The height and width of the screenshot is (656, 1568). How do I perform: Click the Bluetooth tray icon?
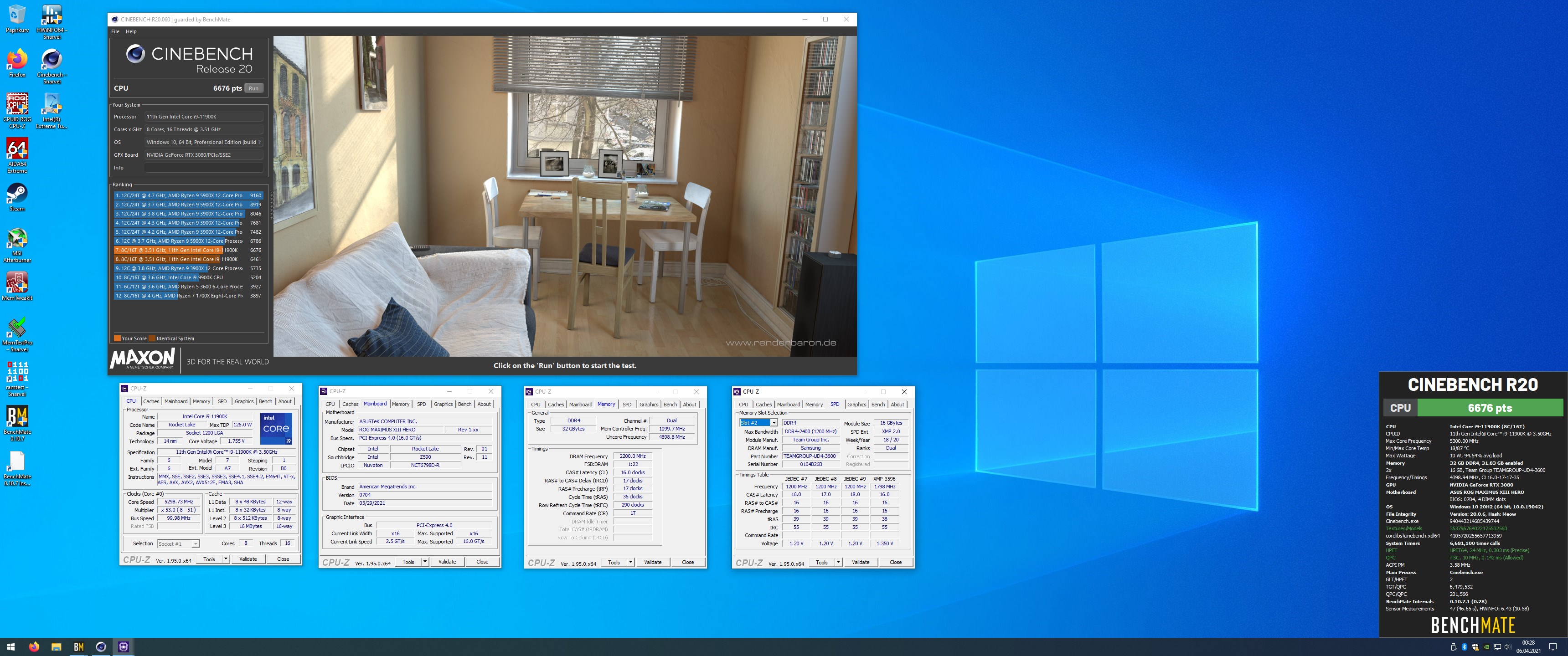point(1465,647)
